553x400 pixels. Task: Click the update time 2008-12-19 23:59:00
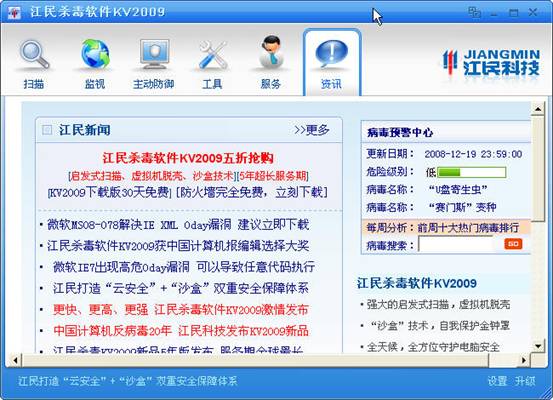(x=473, y=154)
